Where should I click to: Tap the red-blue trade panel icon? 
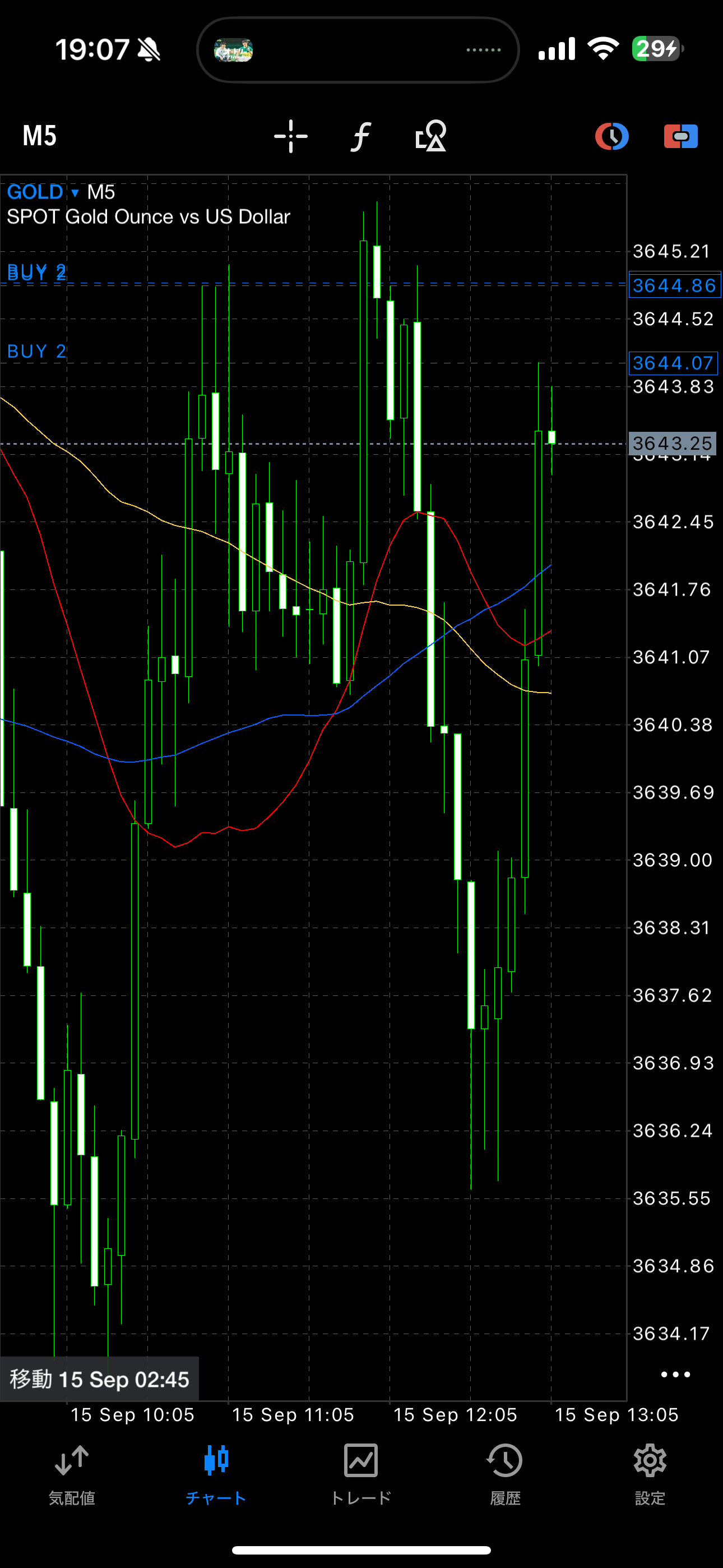(680, 136)
